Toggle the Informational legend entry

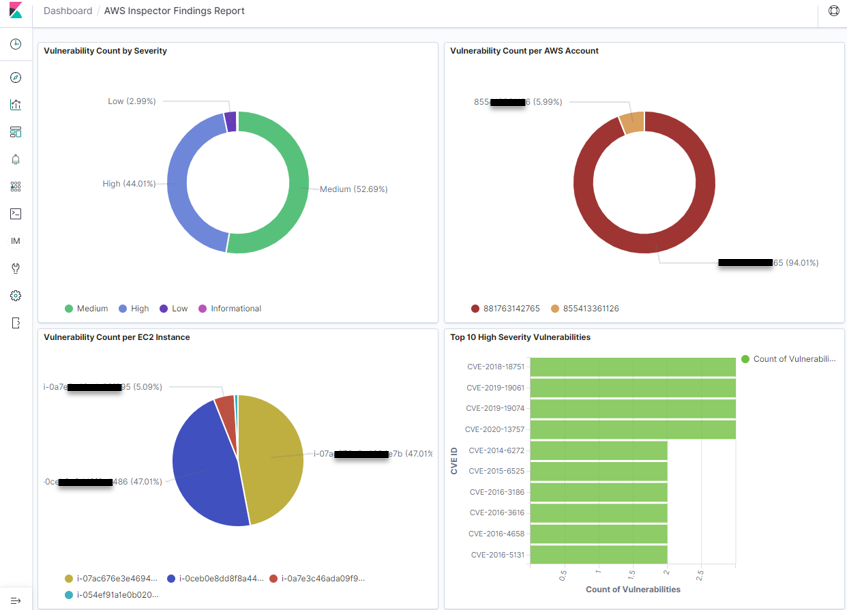230,308
